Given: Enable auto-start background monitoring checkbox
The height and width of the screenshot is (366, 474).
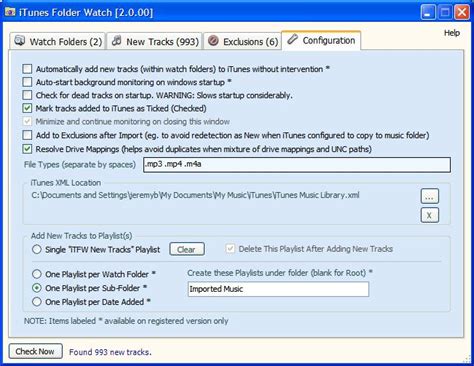Looking at the screenshot, I should point(27,82).
